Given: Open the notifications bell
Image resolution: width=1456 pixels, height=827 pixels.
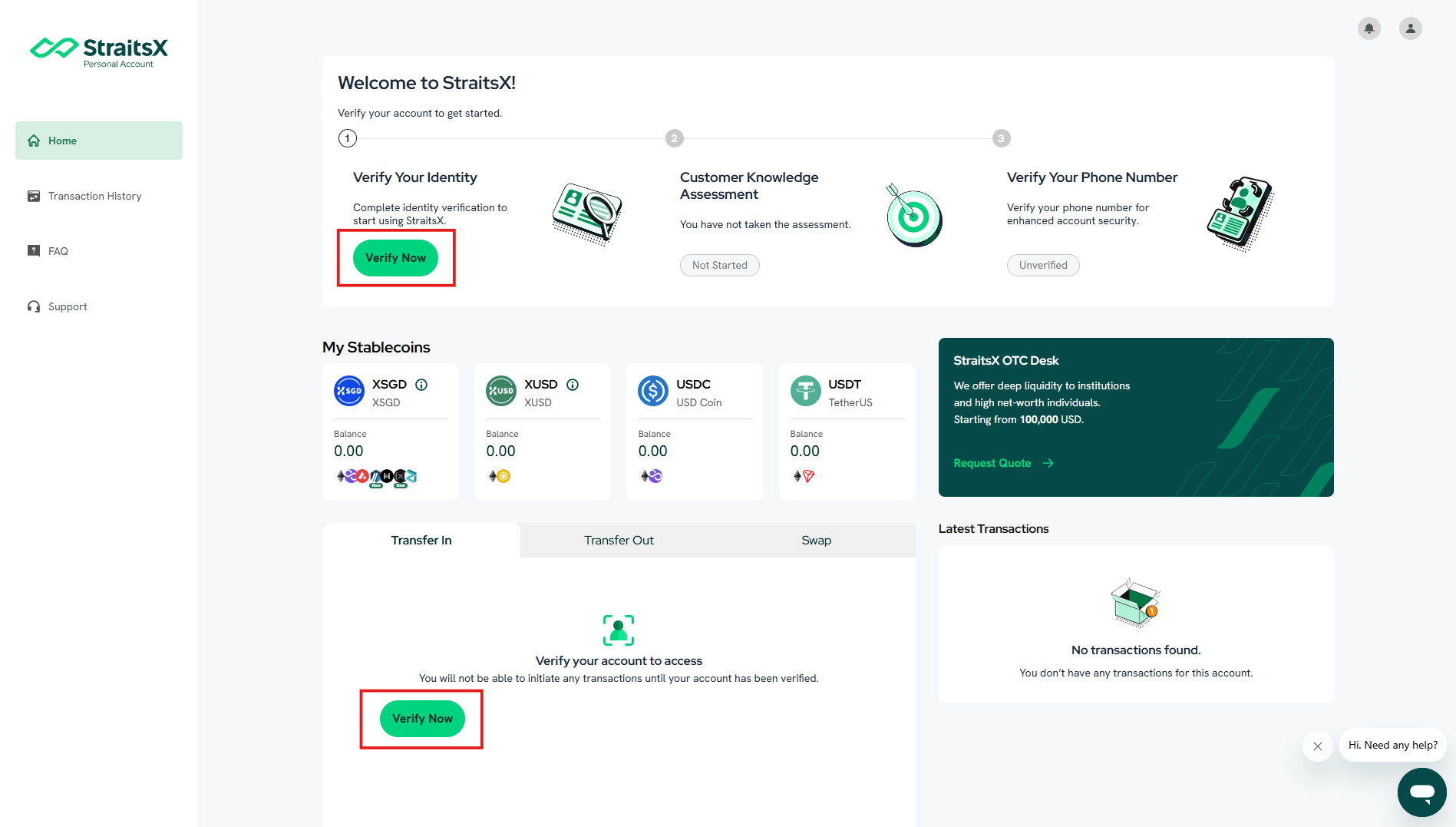Looking at the screenshot, I should [x=1369, y=28].
